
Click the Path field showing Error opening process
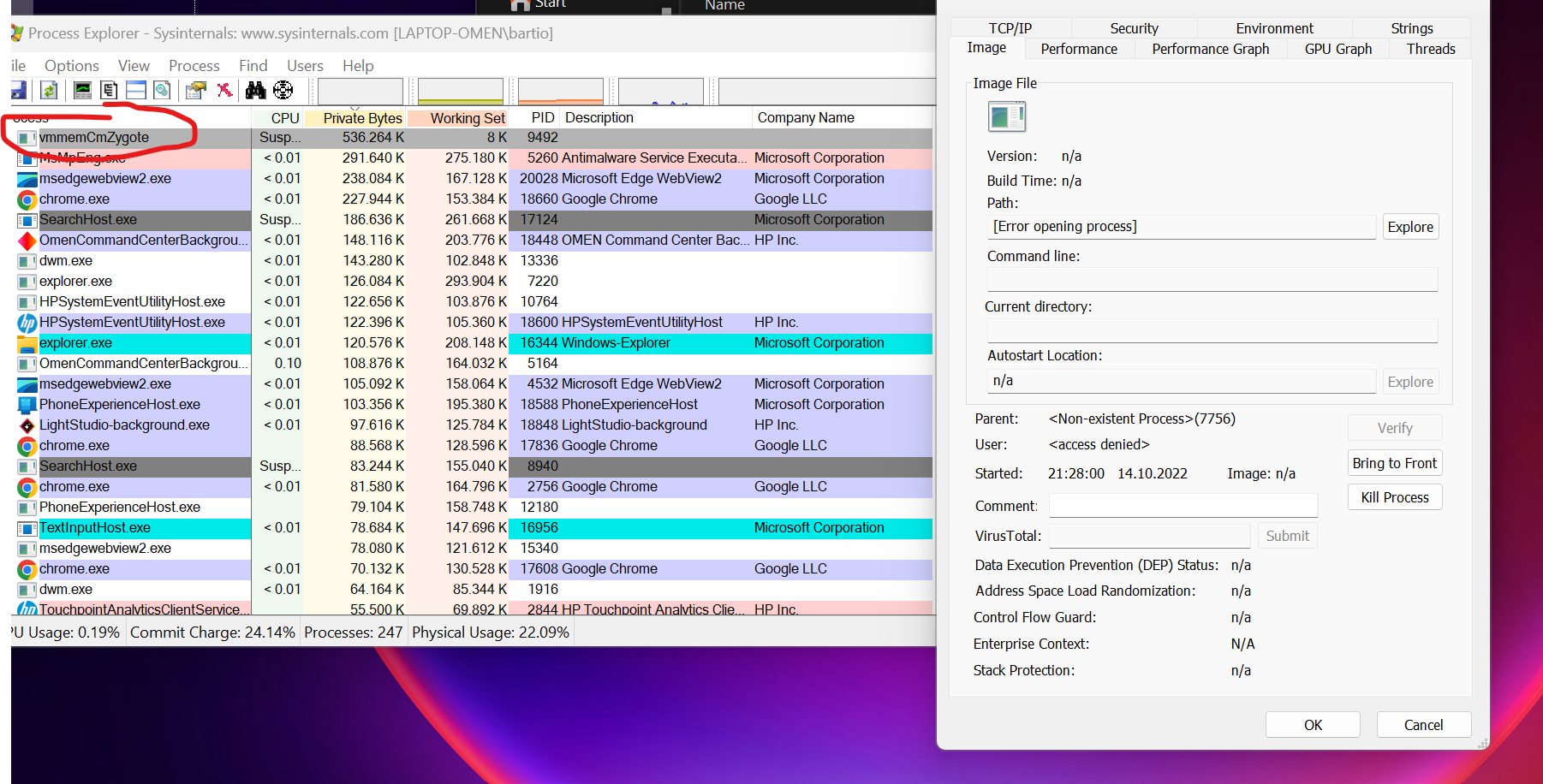(1182, 227)
